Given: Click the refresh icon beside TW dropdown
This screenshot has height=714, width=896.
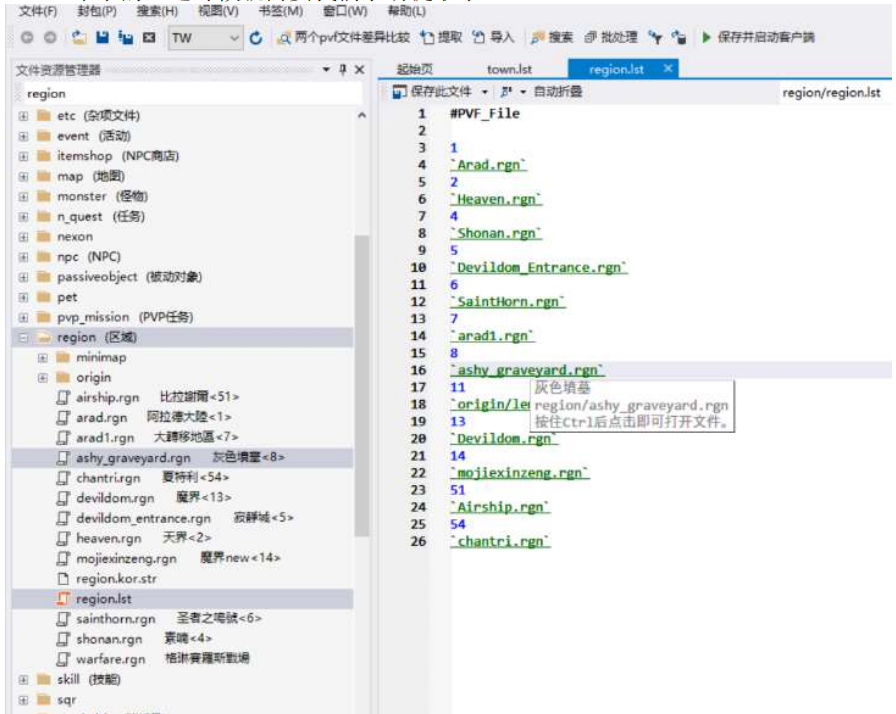Looking at the screenshot, I should [x=256, y=38].
